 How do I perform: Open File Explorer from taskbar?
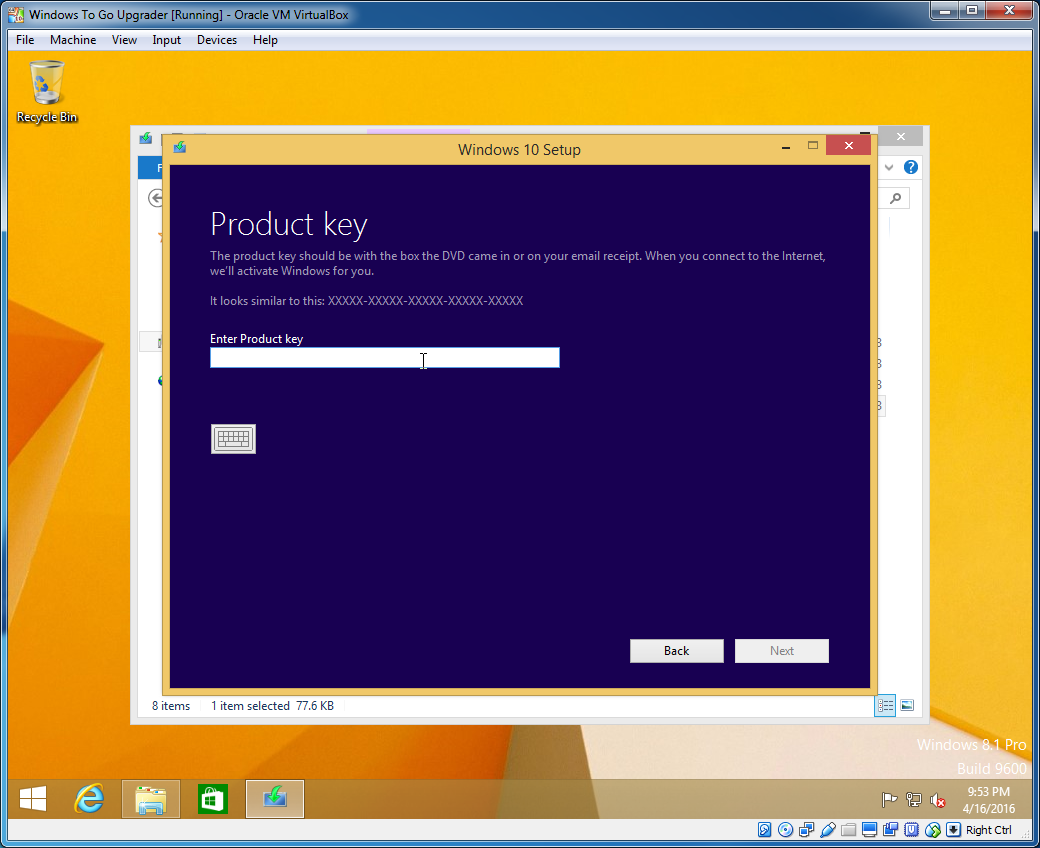[x=151, y=799]
